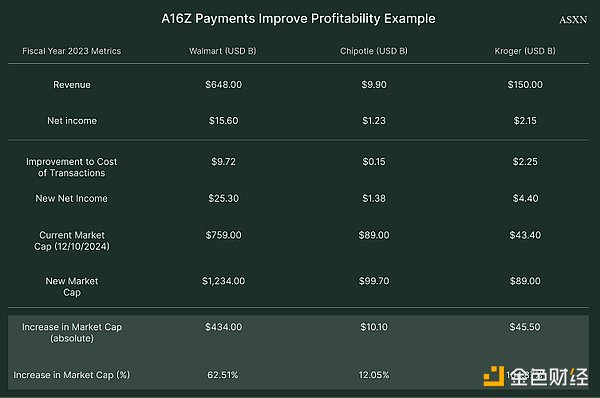Click Kroger improvement value $2.25
This screenshot has width=600, height=398.
pyautogui.click(x=525, y=161)
